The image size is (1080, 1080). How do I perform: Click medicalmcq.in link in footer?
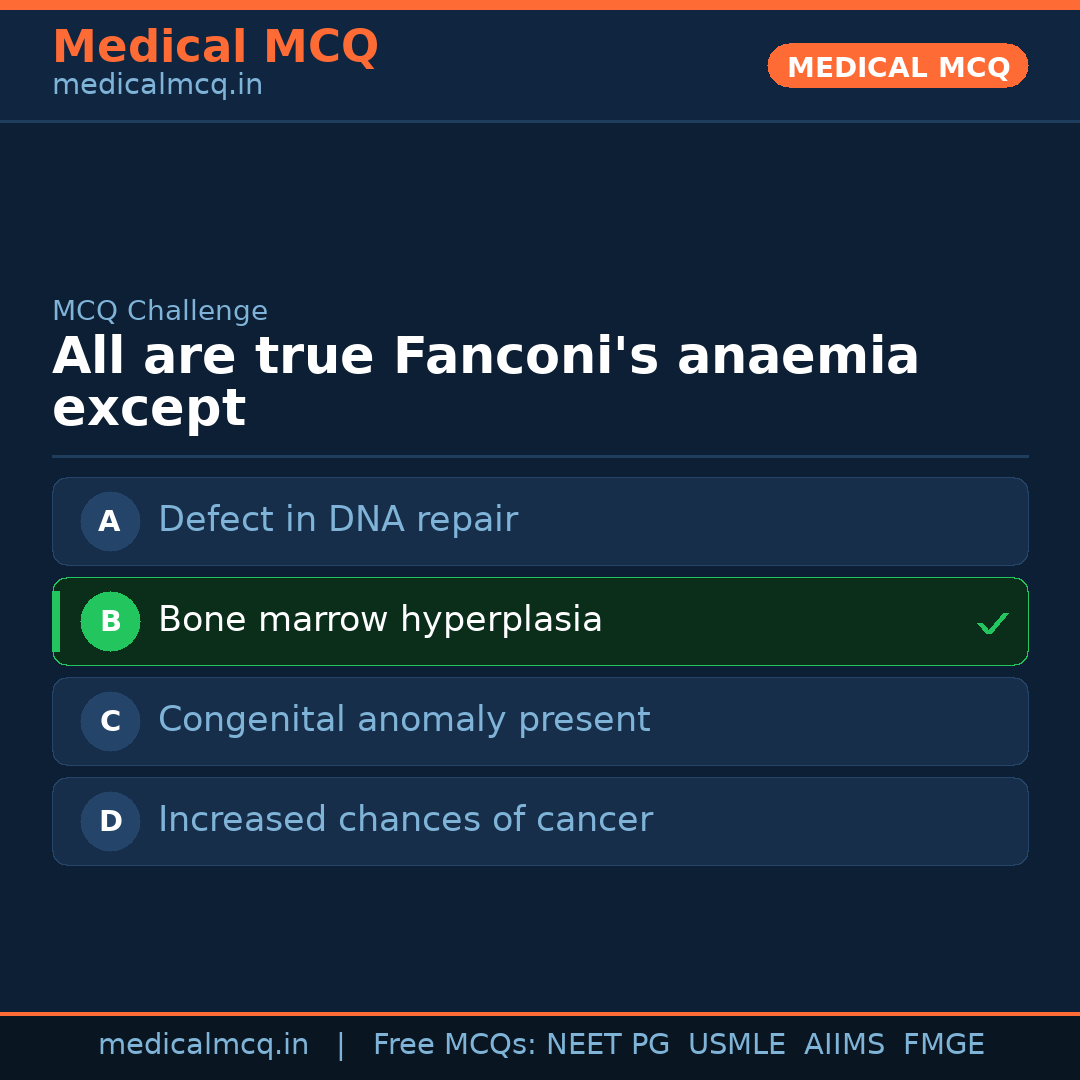203,1045
